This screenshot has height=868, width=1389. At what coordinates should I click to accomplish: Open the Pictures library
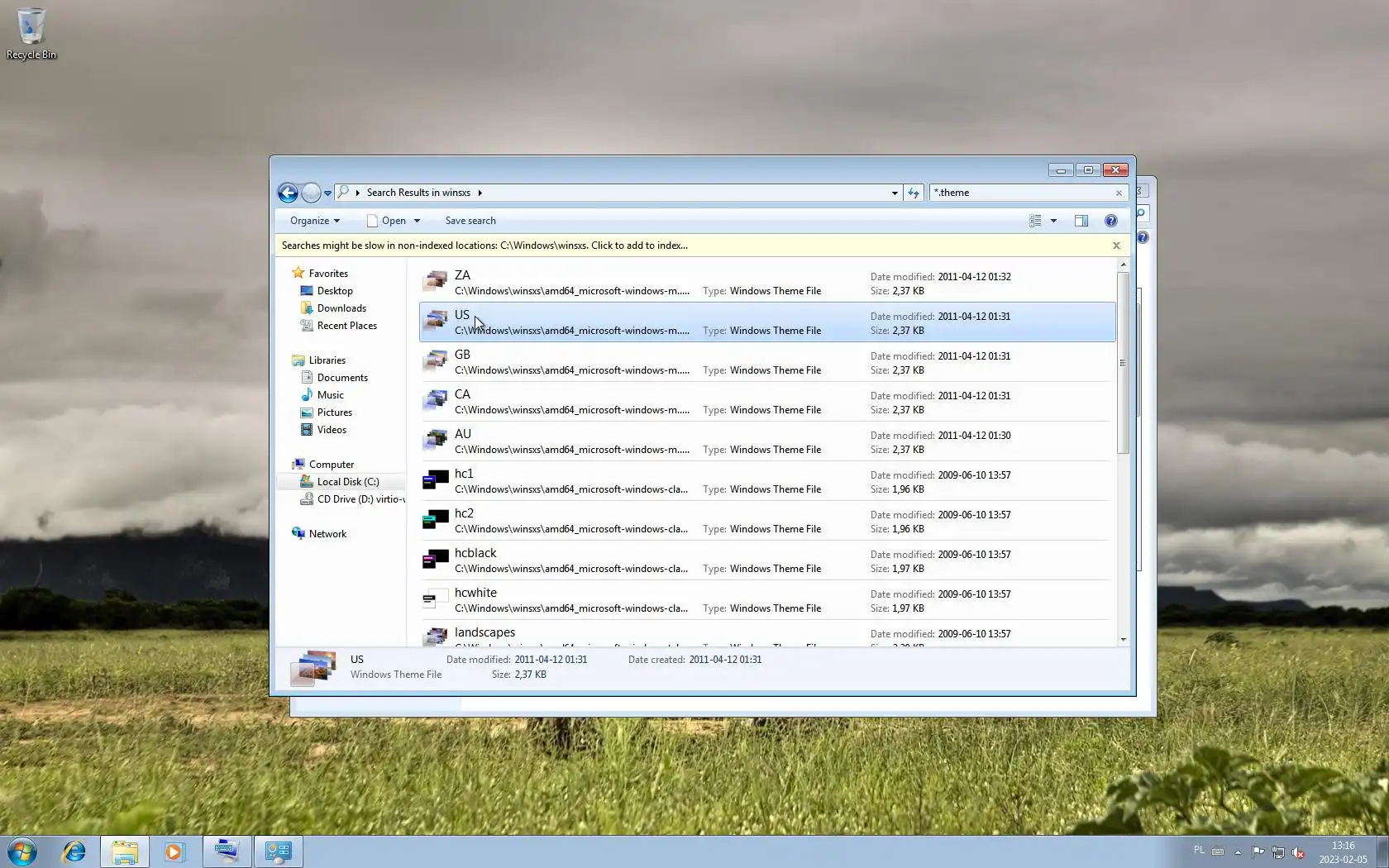pyautogui.click(x=335, y=413)
